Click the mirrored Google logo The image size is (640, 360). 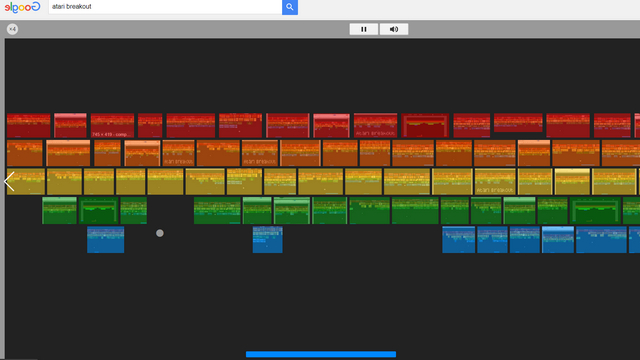pos(22,7)
